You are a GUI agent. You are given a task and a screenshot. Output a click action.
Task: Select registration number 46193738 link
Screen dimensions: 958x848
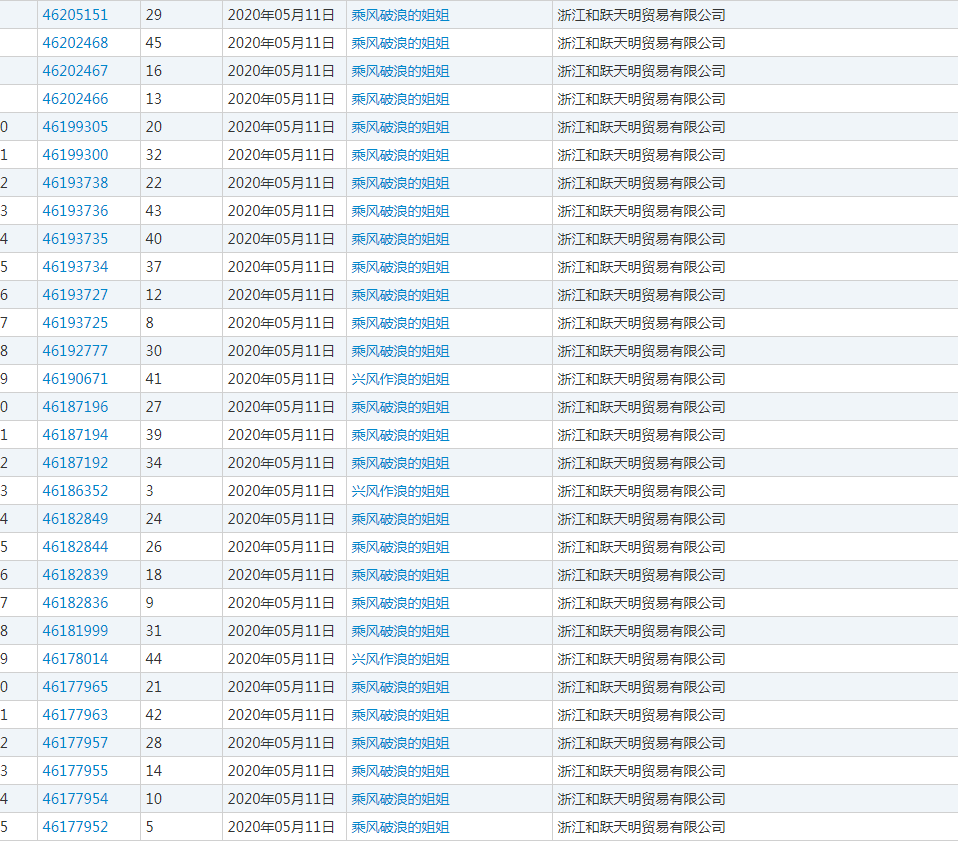click(x=75, y=183)
